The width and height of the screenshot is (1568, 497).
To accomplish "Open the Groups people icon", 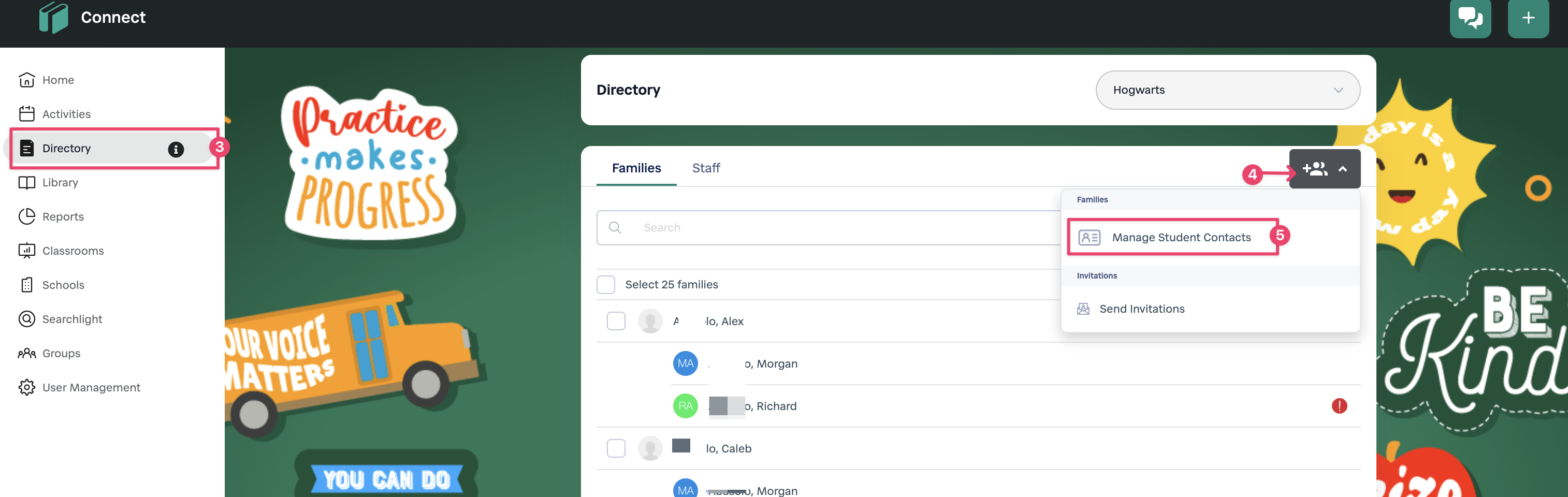I will pyautogui.click(x=27, y=353).
